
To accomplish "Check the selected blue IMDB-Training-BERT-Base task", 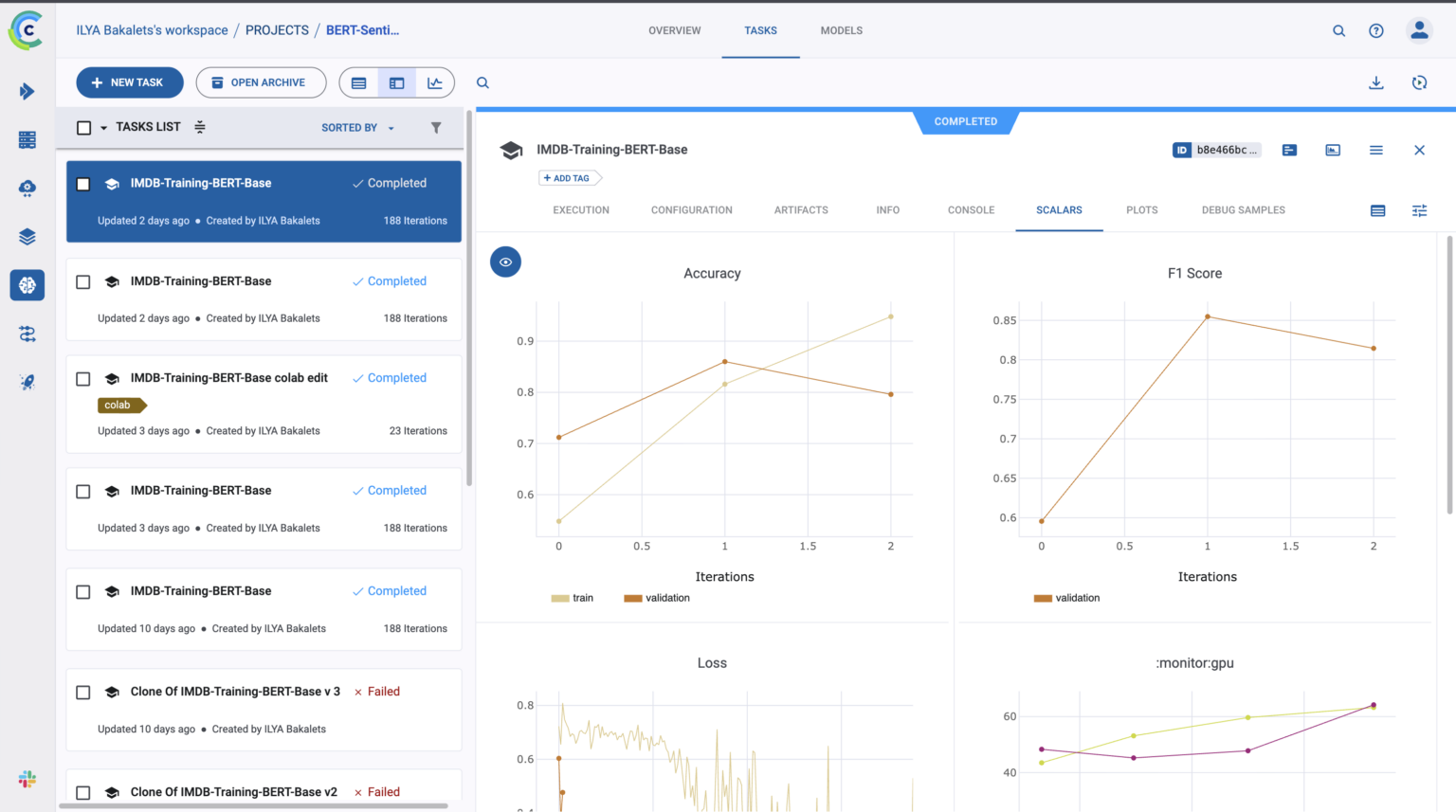I will point(83,184).
